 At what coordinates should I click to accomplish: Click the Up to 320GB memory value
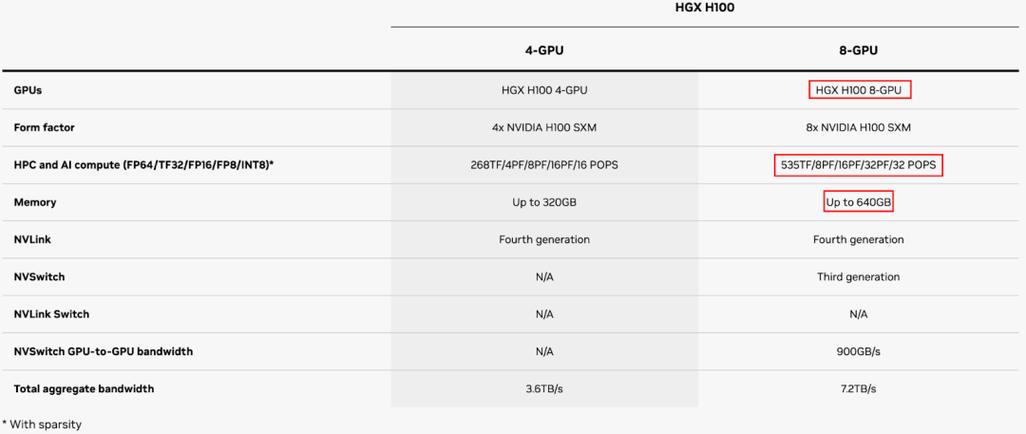[544, 202]
